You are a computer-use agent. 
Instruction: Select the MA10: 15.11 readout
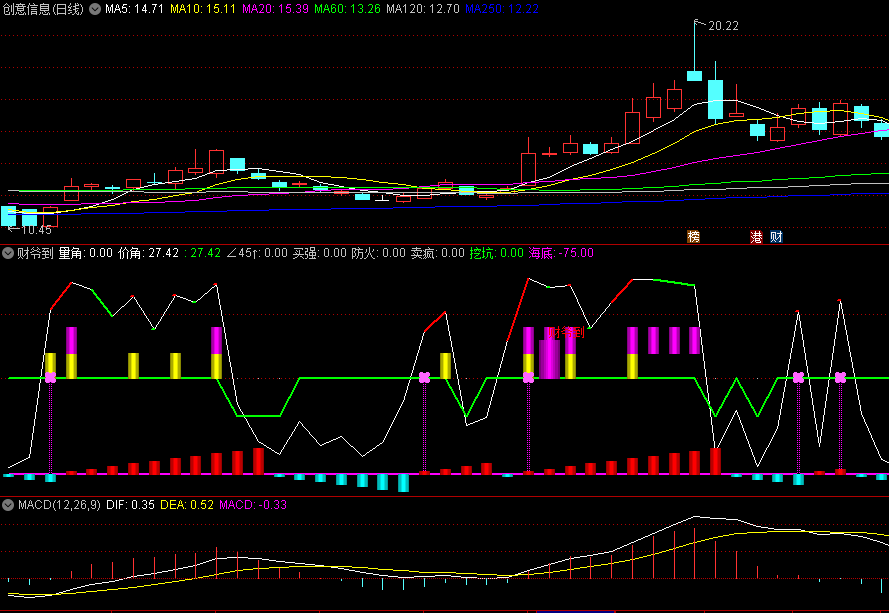click(x=202, y=9)
